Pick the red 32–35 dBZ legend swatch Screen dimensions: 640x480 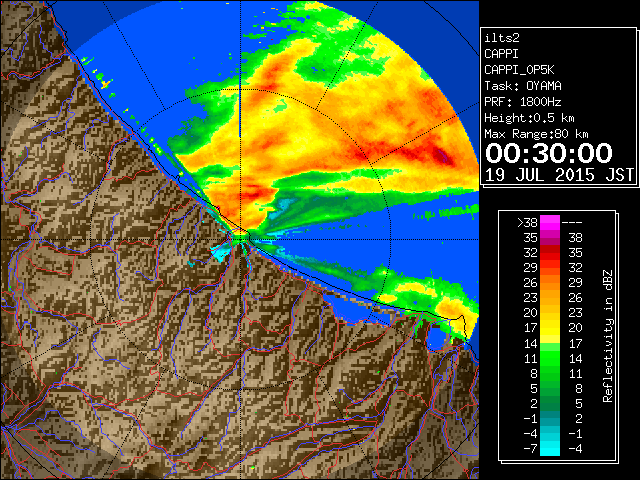pyautogui.click(x=550, y=253)
